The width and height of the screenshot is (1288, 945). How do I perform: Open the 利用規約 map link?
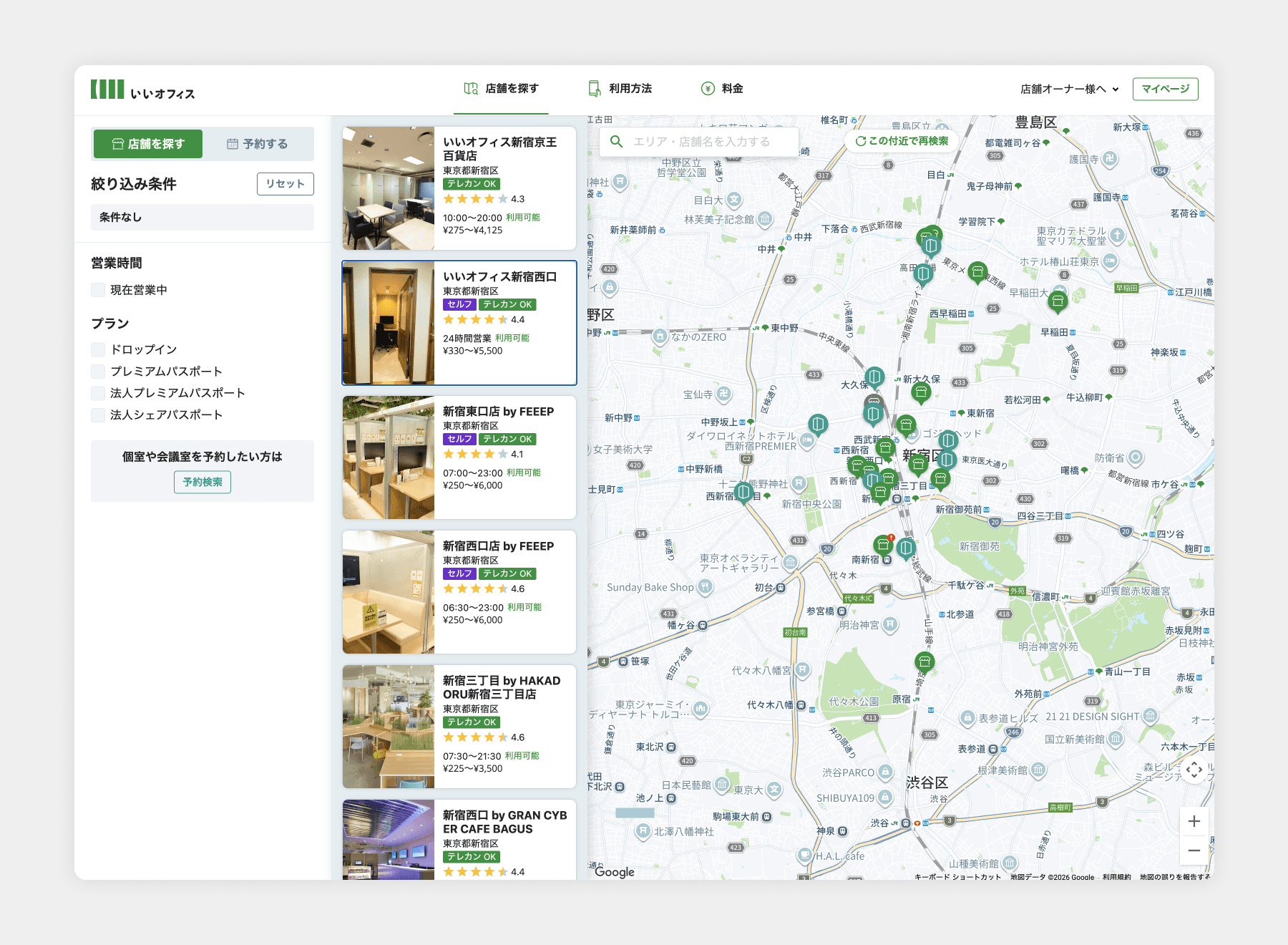point(1116,876)
